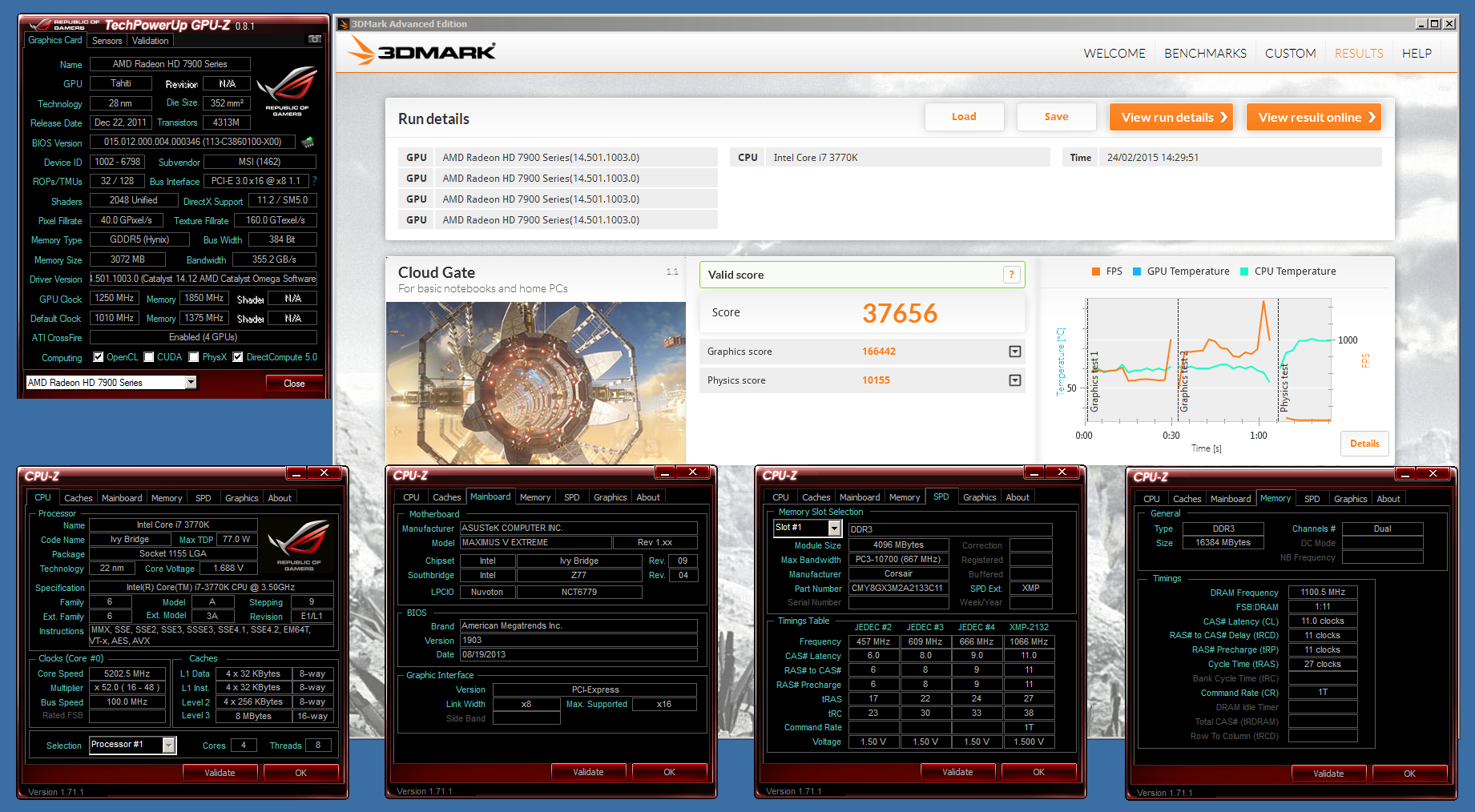This screenshot has width=1475, height=812.
Task: Click the Bus Interface question mark icon
Action: [314, 181]
